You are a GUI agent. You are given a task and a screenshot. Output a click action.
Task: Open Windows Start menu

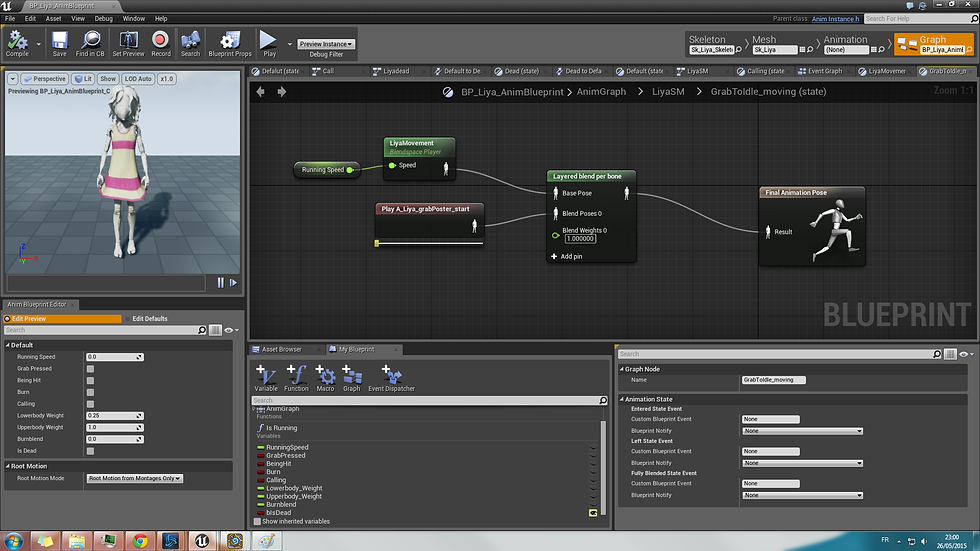tap(14, 541)
